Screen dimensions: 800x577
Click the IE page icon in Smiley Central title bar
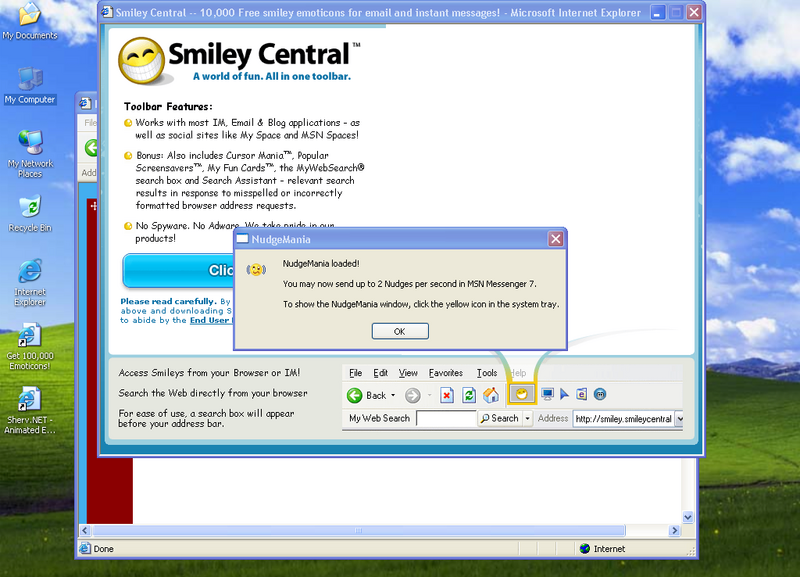click(x=107, y=12)
